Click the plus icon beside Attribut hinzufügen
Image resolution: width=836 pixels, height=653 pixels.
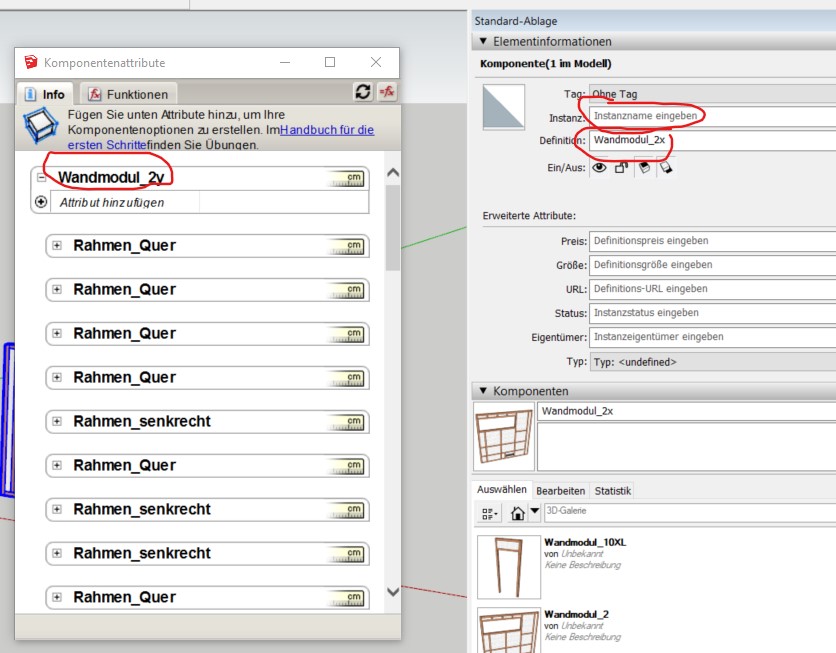coord(41,202)
